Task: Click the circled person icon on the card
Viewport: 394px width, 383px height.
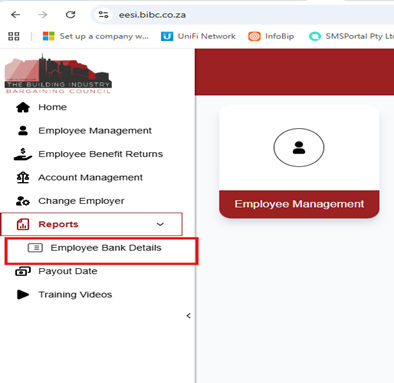Action: tap(299, 147)
